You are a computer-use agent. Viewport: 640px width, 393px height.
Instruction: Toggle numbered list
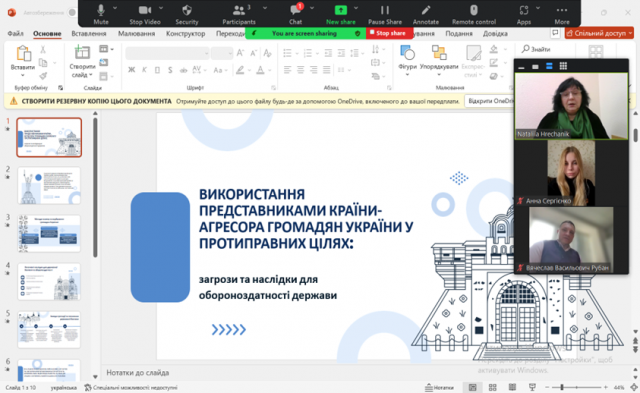click(x=308, y=53)
